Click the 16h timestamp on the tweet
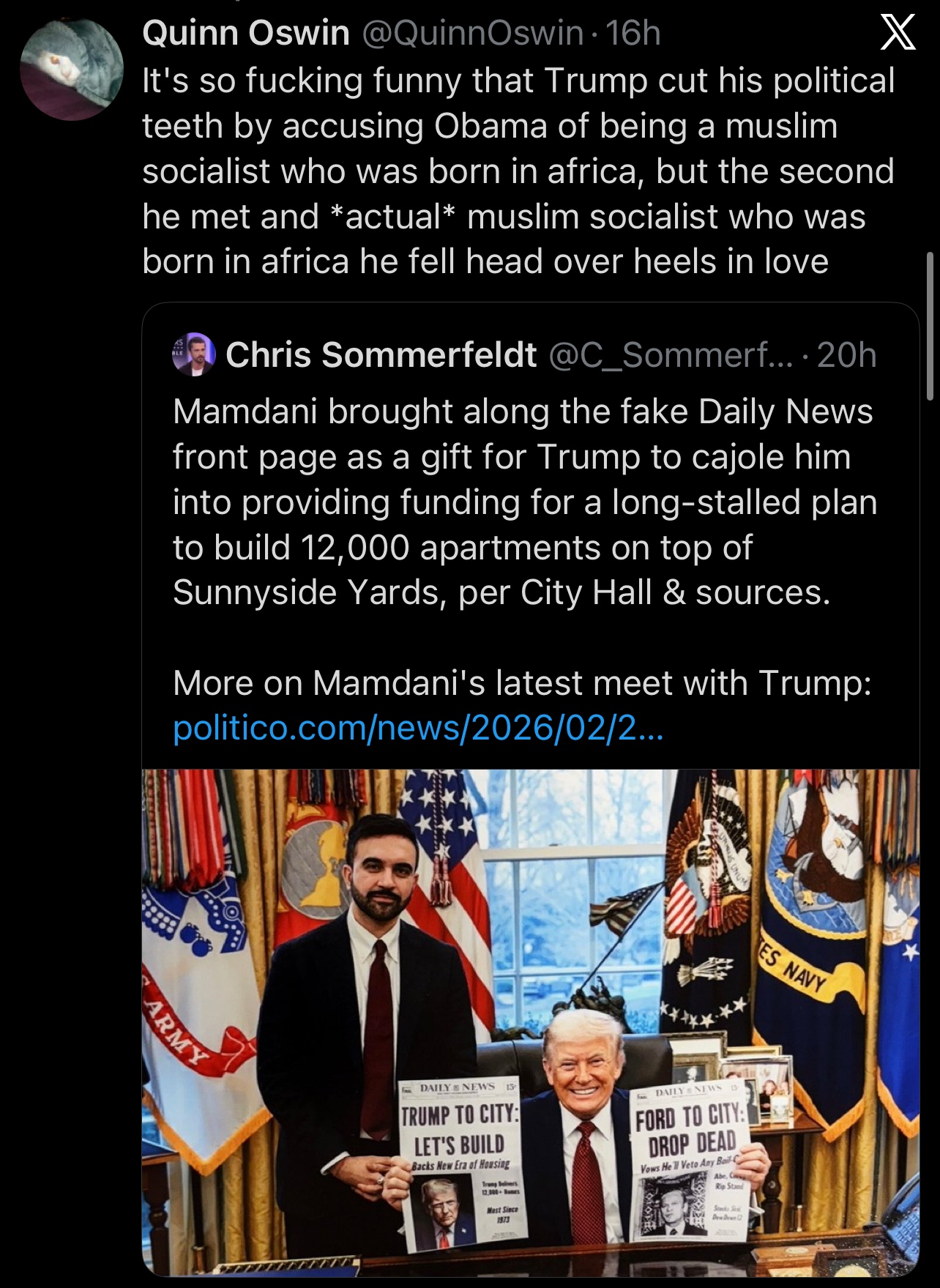 (x=634, y=34)
